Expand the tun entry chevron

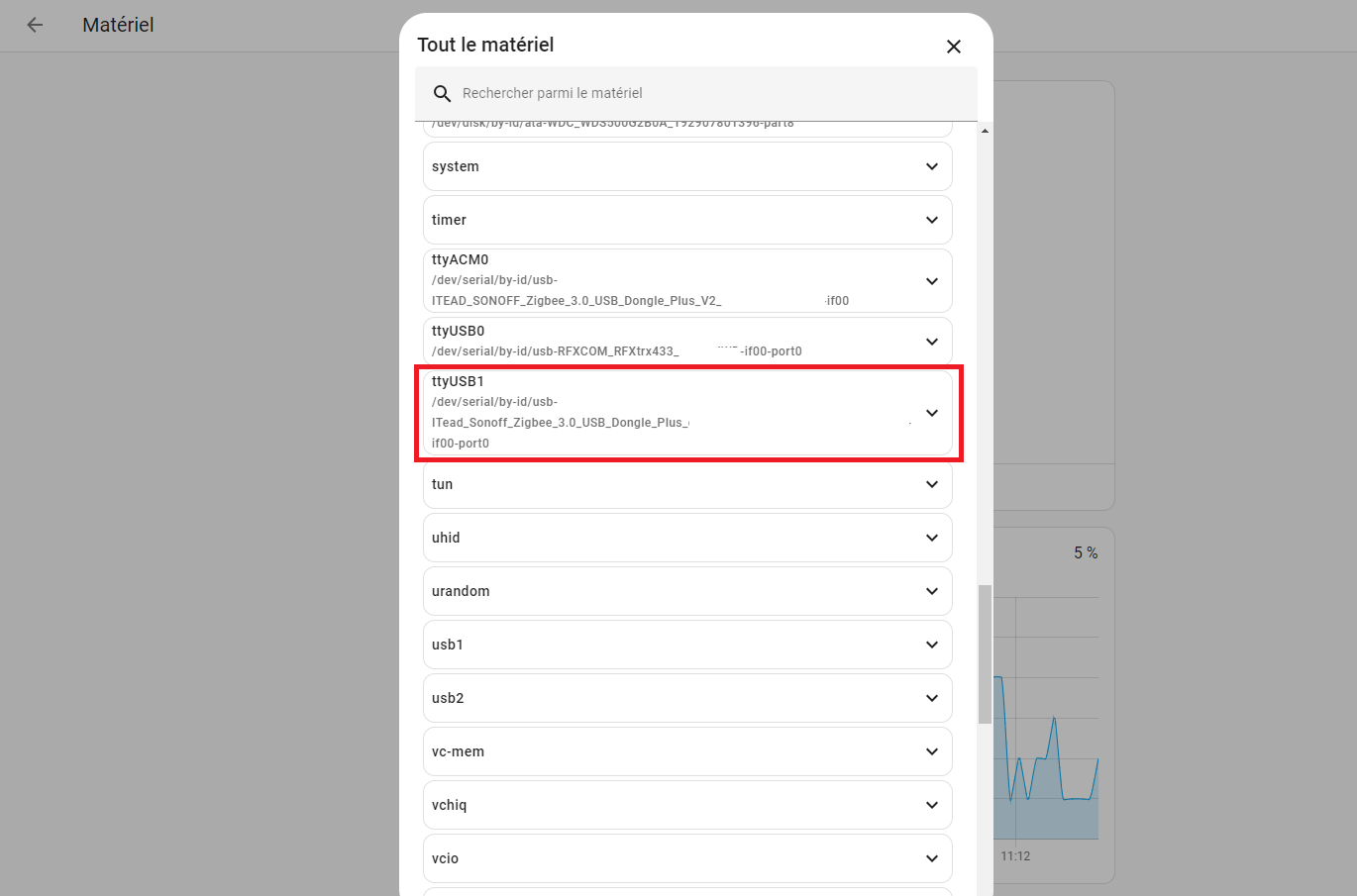[932, 484]
